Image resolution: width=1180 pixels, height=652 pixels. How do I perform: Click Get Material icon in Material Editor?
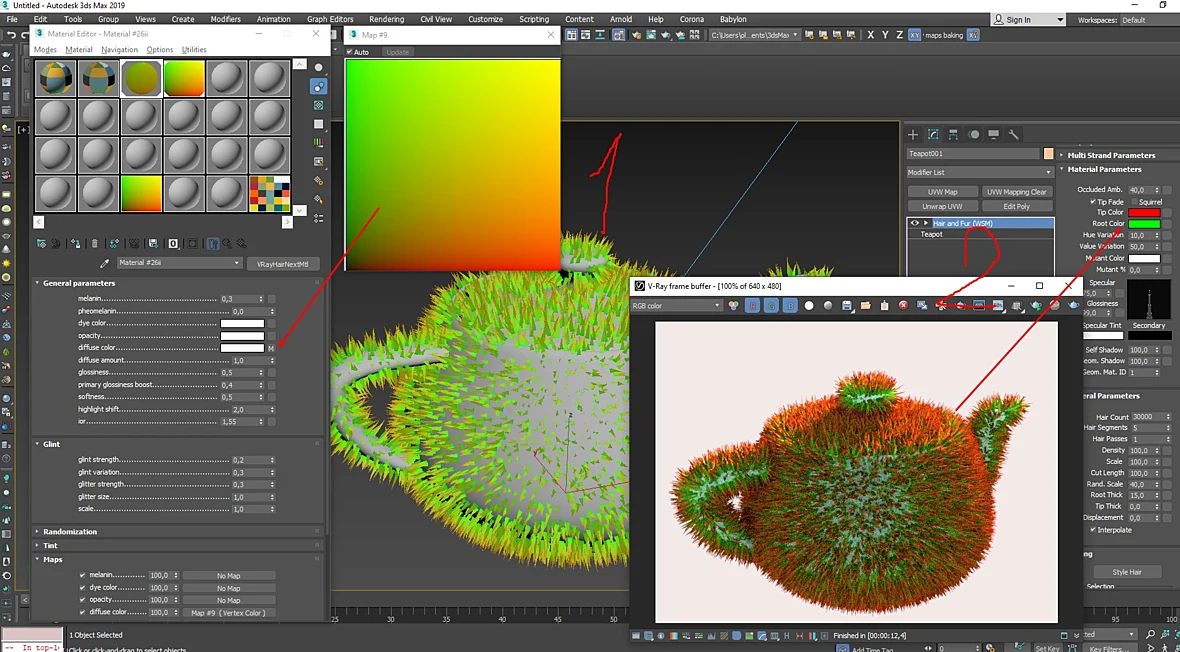(x=41, y=243)
